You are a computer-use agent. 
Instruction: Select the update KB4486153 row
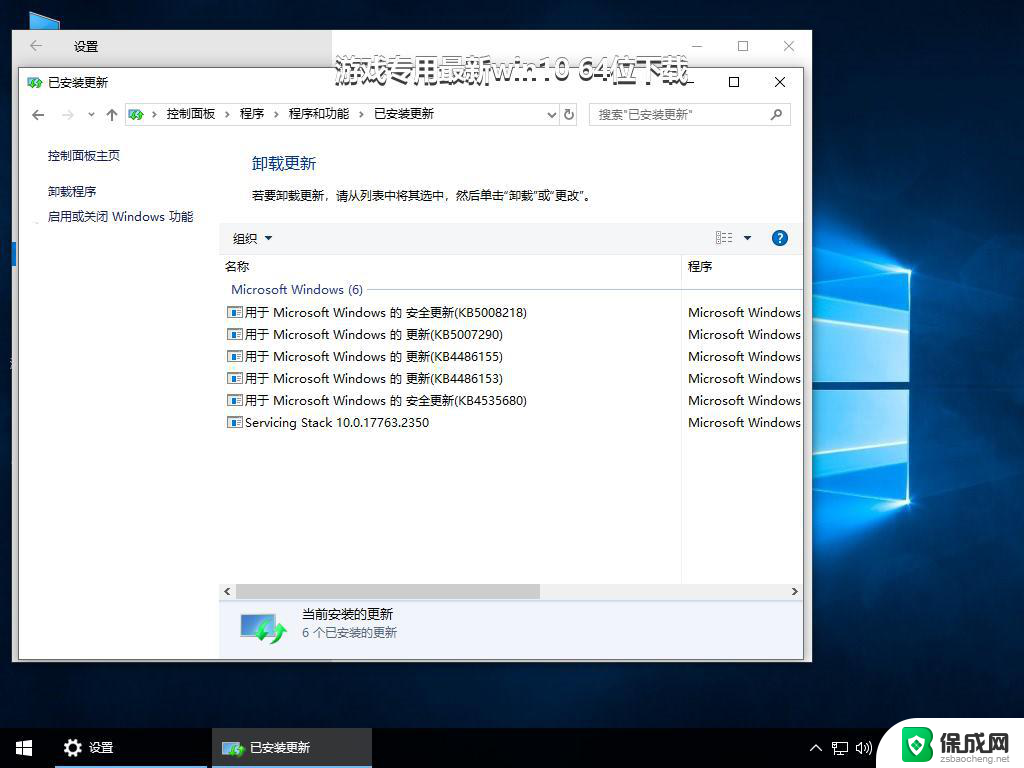[513, 379]
